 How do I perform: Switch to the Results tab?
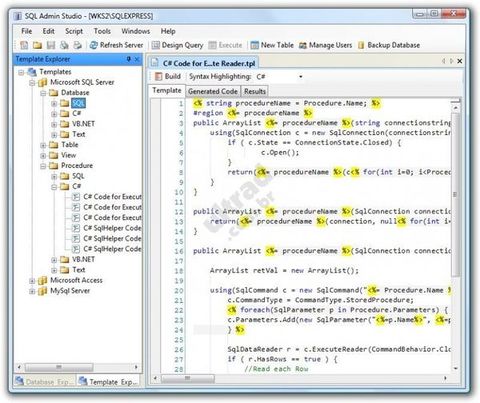(255, 91)
